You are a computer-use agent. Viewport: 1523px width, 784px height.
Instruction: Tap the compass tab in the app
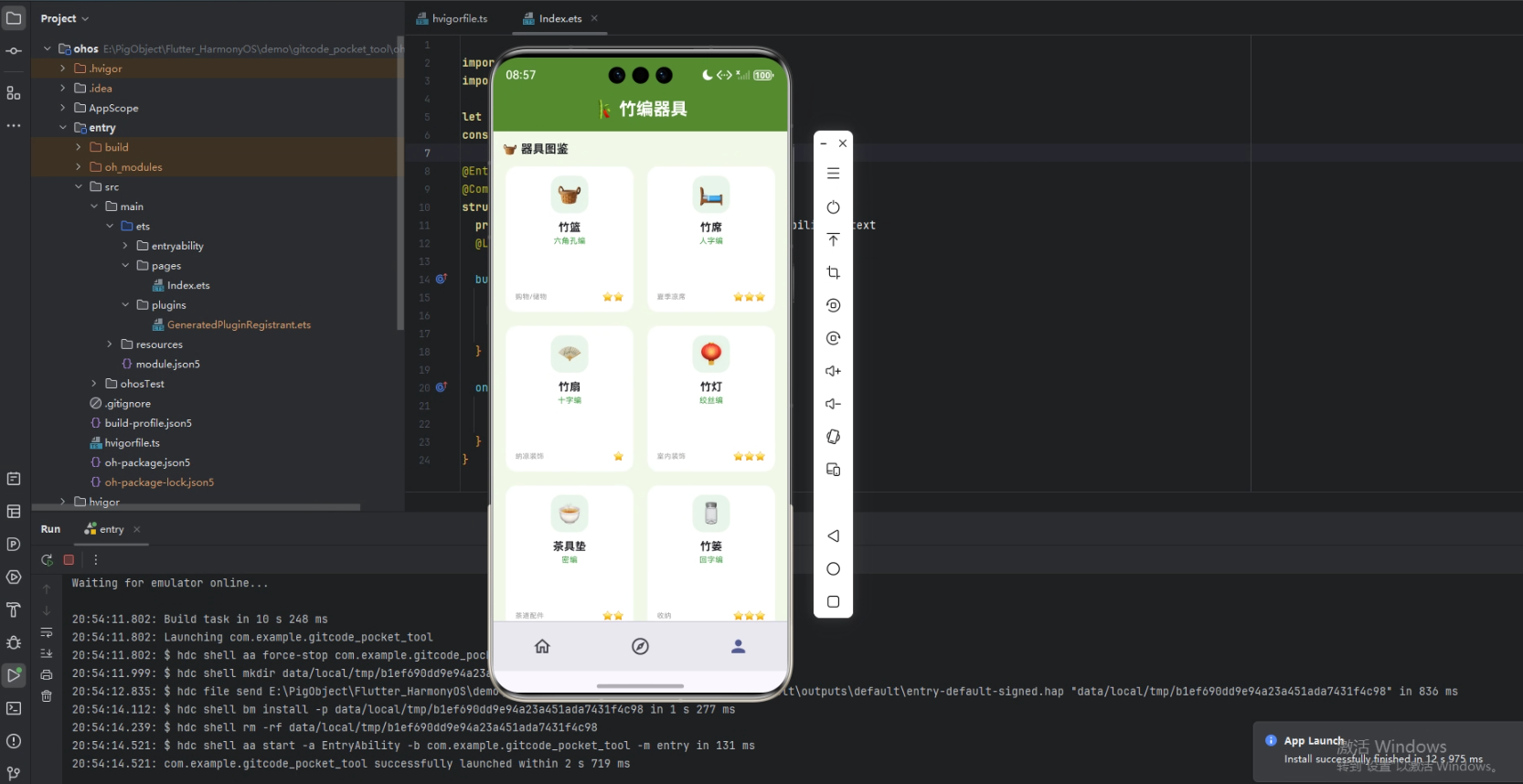coord(640,647)
